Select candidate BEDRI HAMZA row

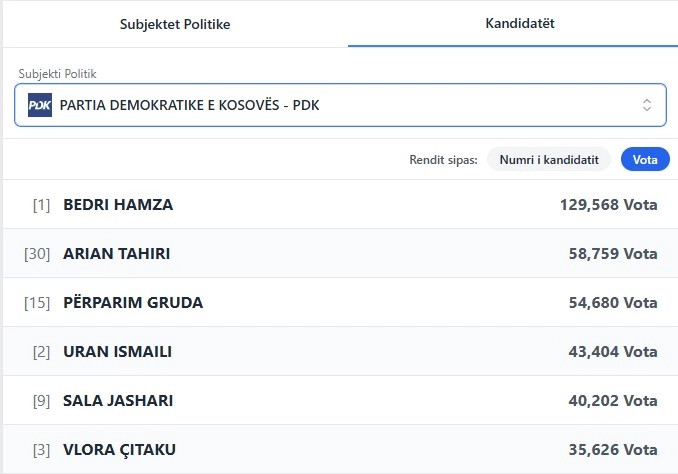(x=340, y=205)
